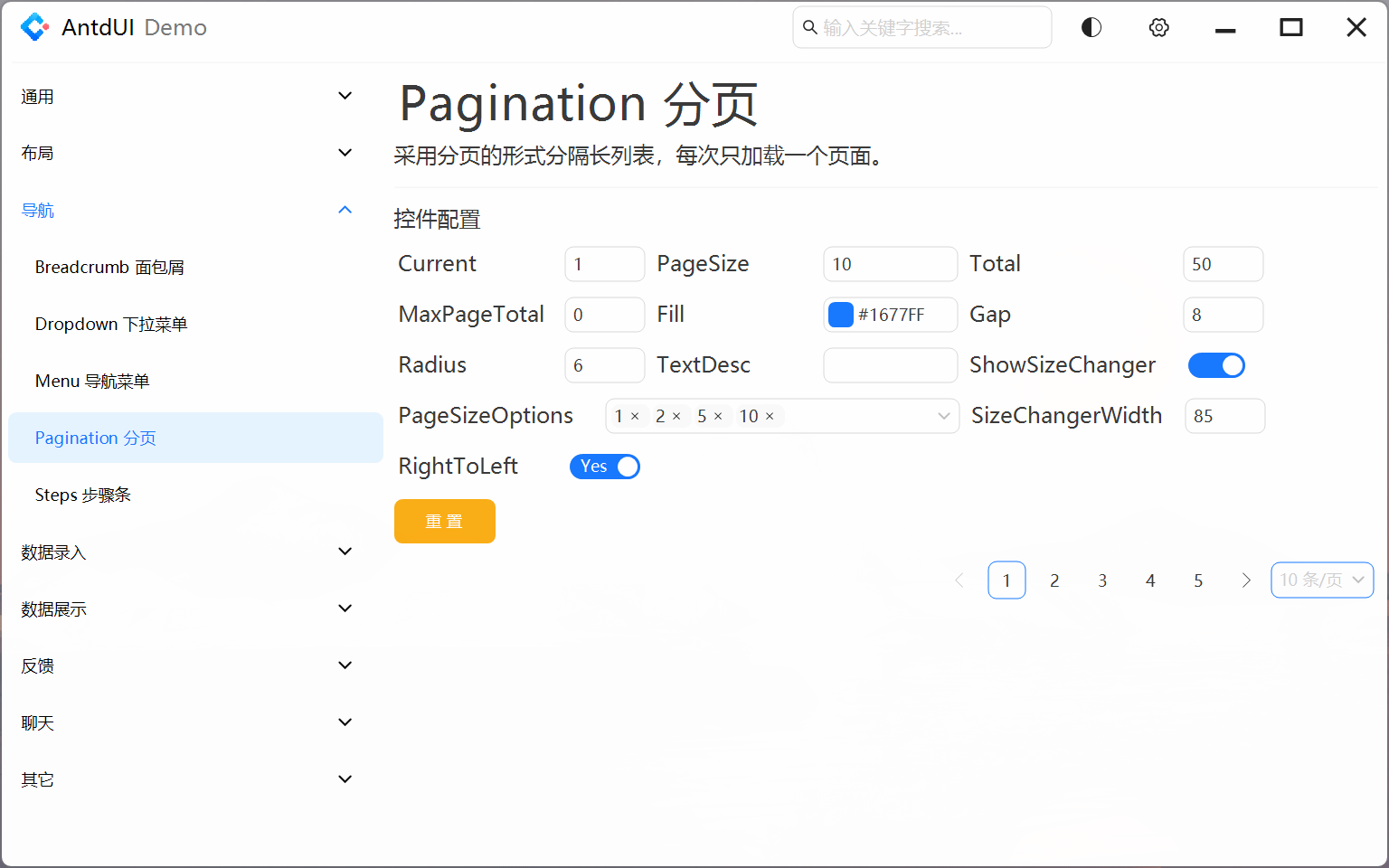Open Breadcrumb 面包屑 page
This screenshot has height=868, width=1389.
tap(109, 267)
